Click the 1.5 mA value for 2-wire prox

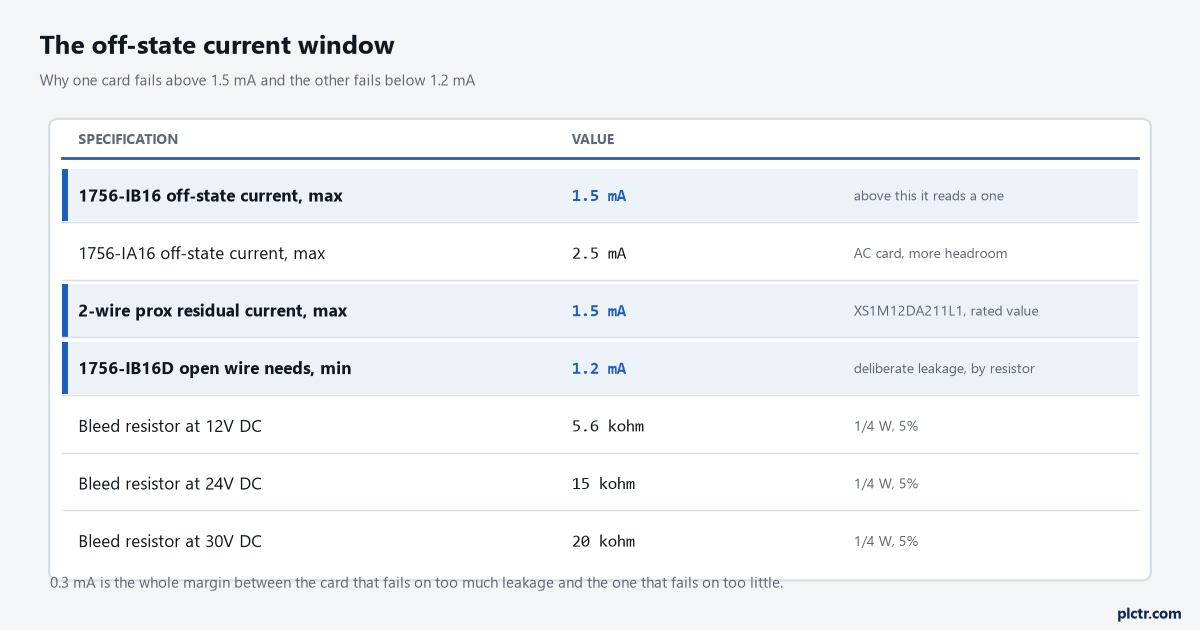(599, 311)
